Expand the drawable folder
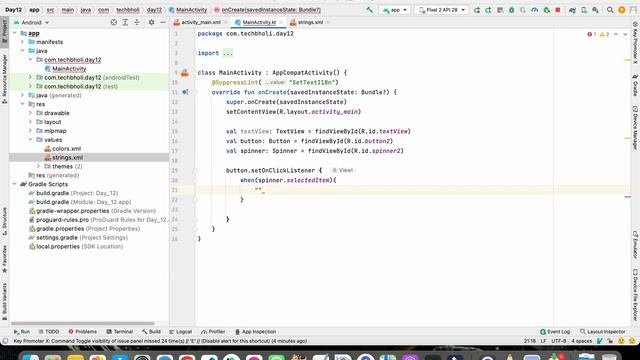 point(30,113)
